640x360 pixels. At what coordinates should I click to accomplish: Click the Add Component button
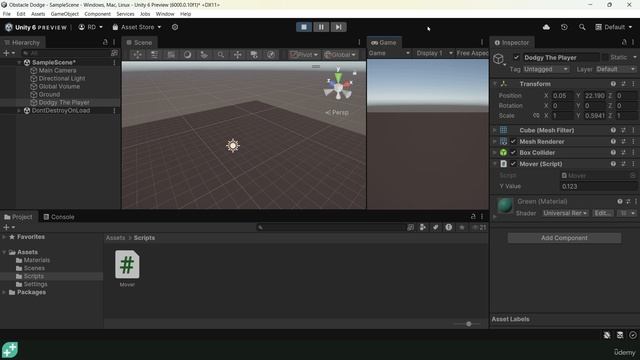pyautogui.click(x=564, y=238)
